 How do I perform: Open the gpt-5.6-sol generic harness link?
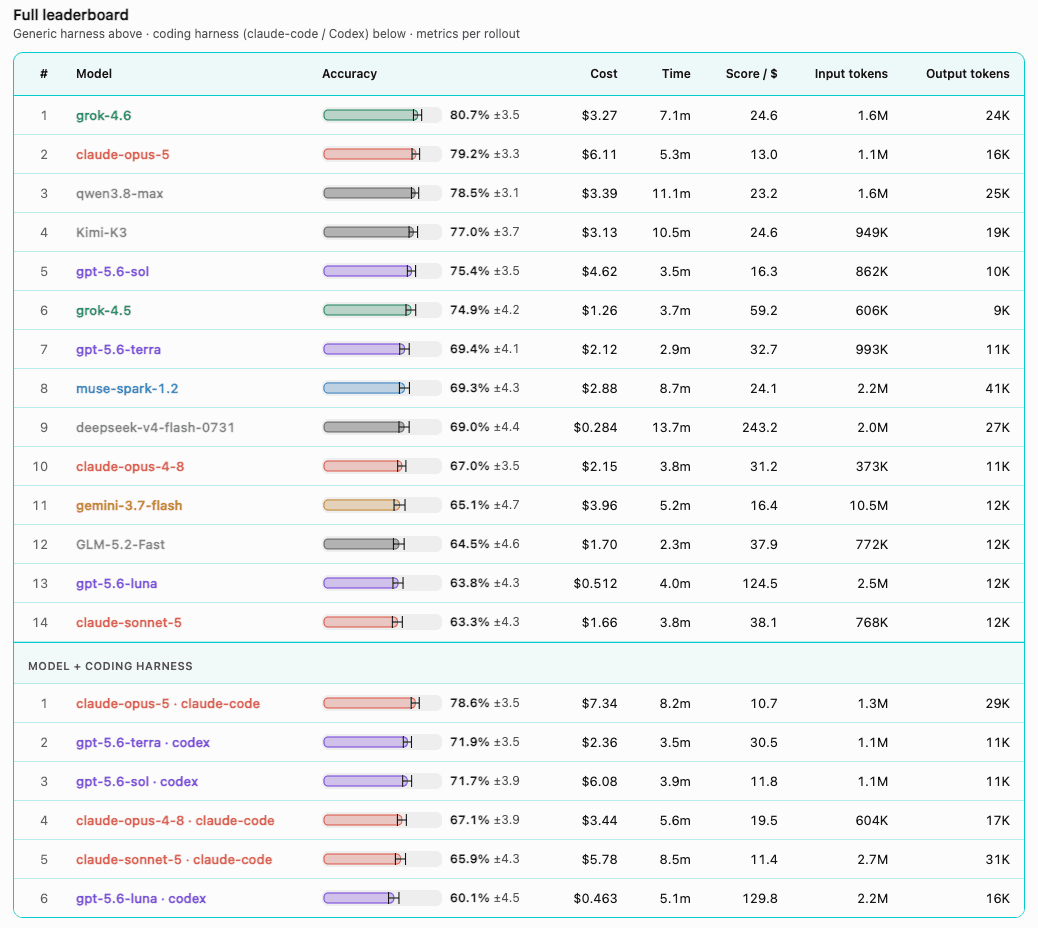[x=113, y=272]
